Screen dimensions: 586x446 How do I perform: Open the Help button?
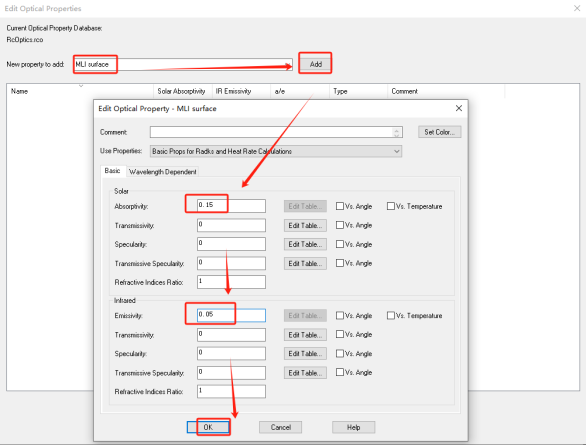354,427
